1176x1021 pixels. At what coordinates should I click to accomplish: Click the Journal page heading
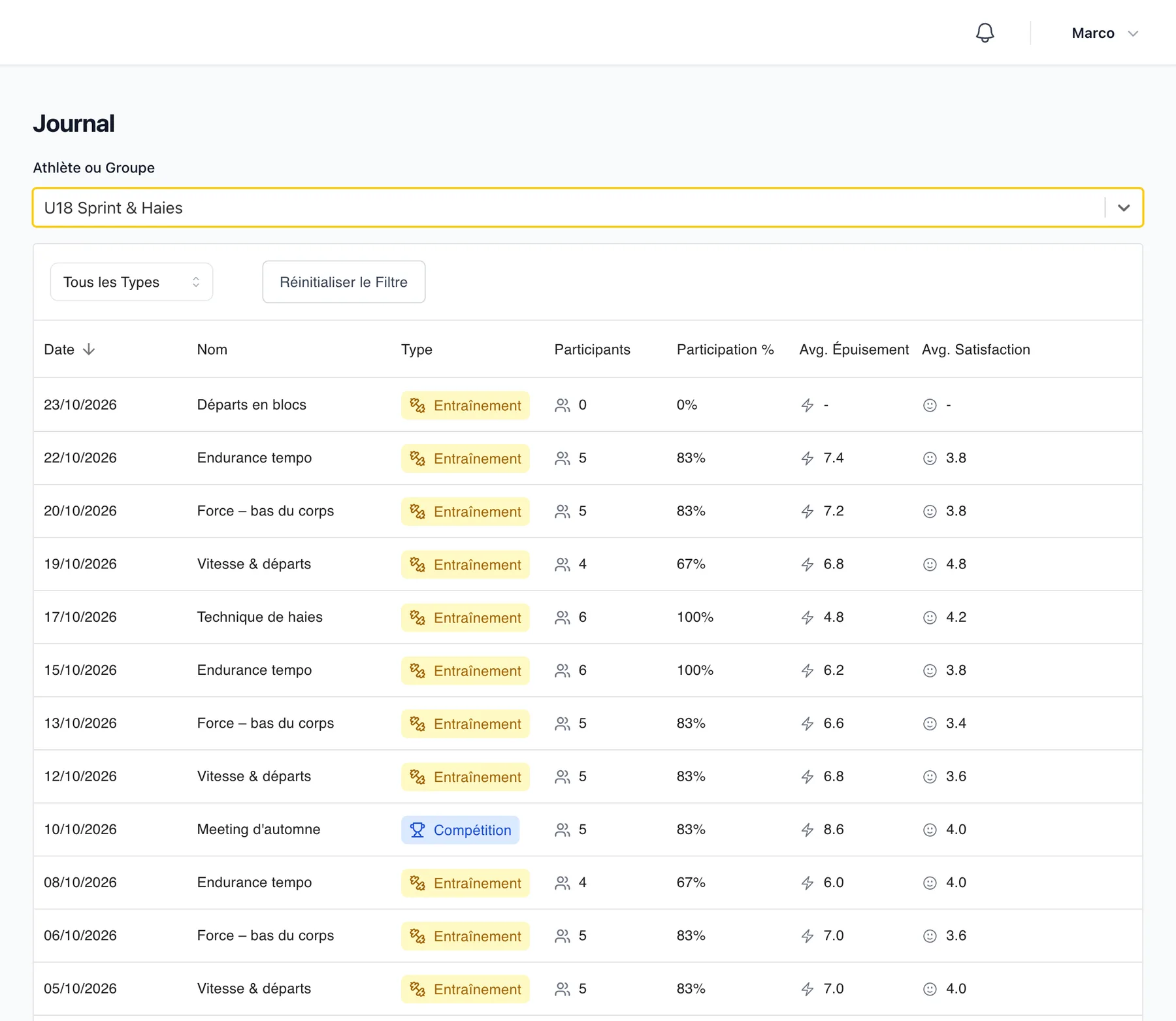(74, 123)
